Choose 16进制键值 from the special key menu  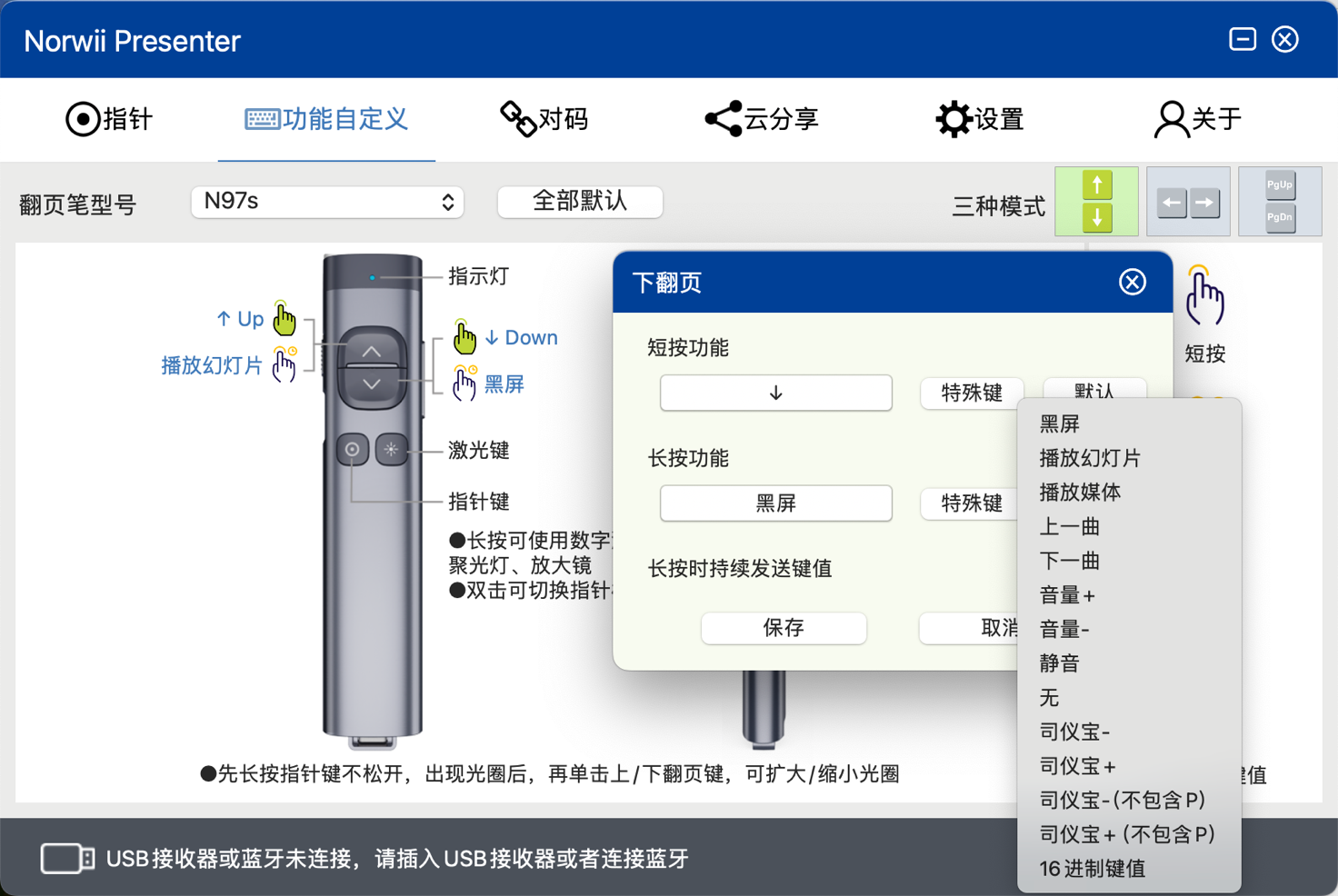pyautogui.click(x=1129, y=869)
